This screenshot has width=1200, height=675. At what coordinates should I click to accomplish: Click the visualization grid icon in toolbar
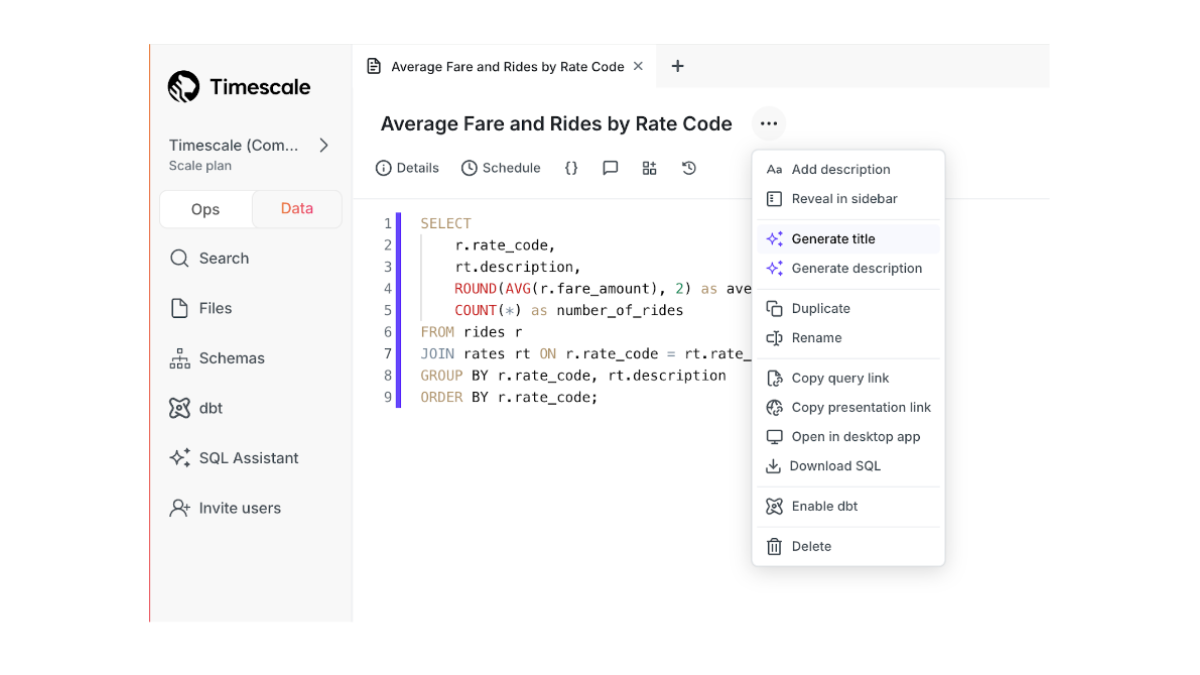(649, 168)
